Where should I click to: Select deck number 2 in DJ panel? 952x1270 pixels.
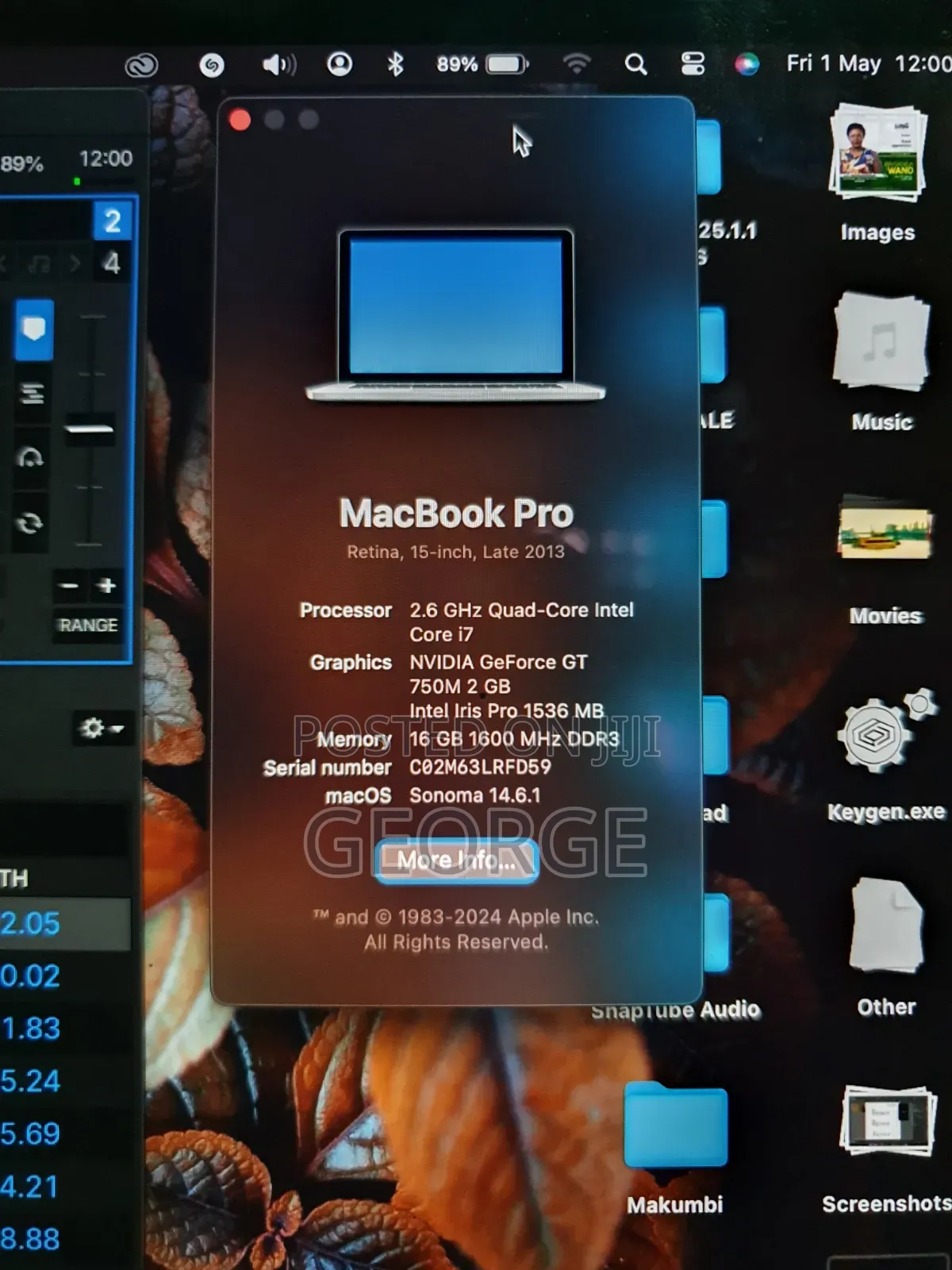pyautogui.click(x=112, y=221)
